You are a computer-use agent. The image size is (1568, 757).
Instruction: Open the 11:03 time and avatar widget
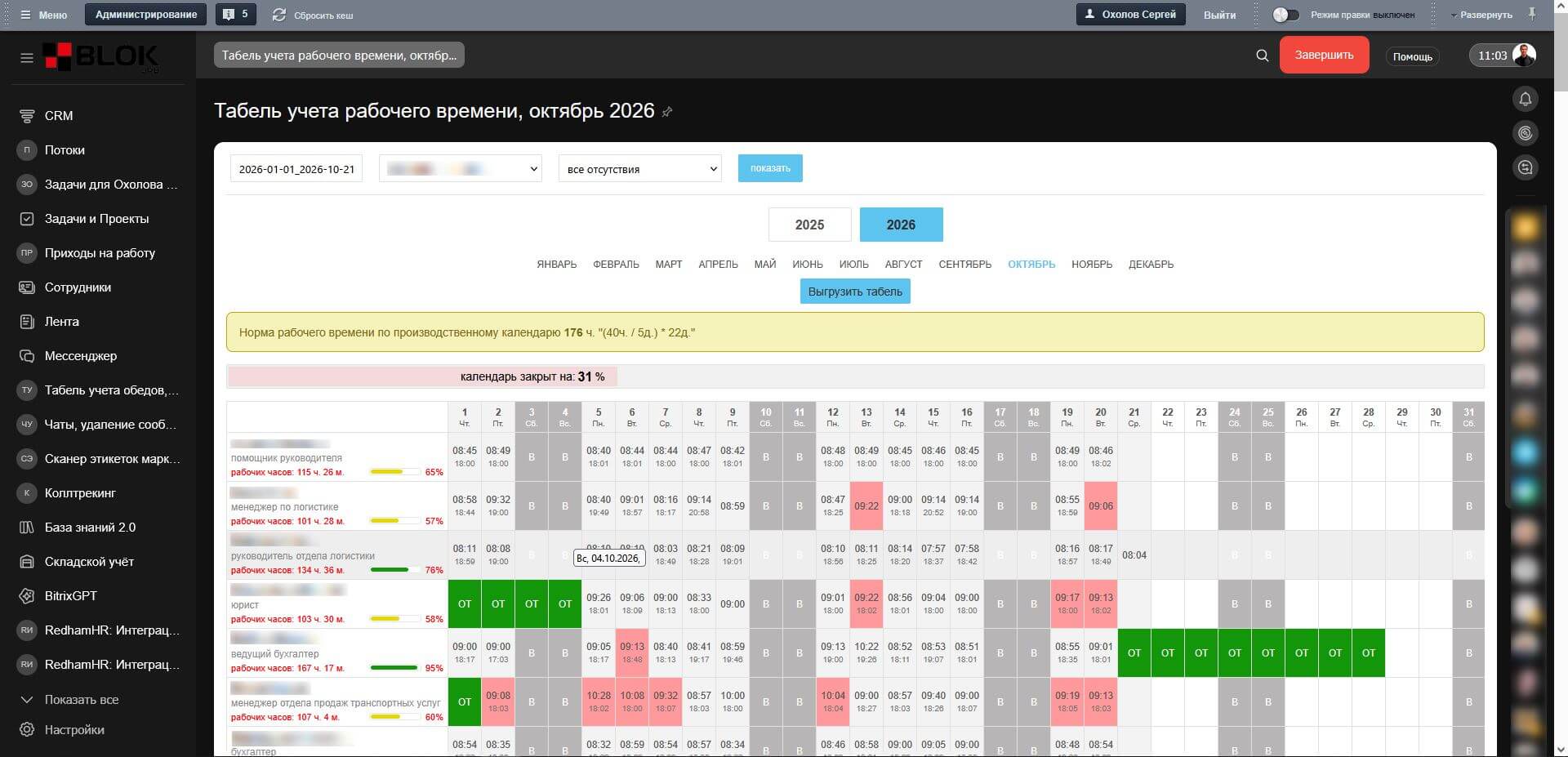[1503, 56]
